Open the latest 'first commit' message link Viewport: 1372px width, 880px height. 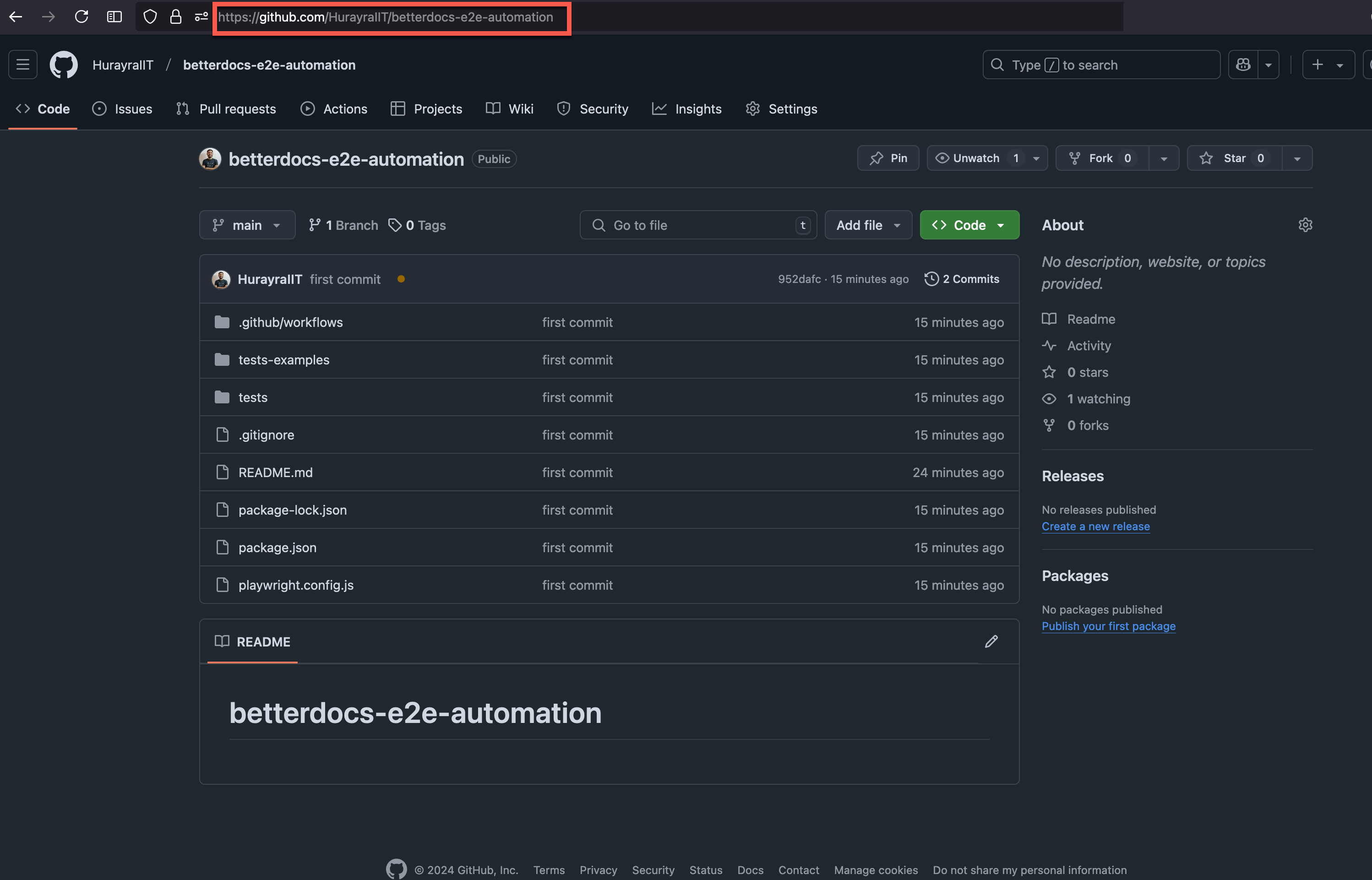(344, 279)
